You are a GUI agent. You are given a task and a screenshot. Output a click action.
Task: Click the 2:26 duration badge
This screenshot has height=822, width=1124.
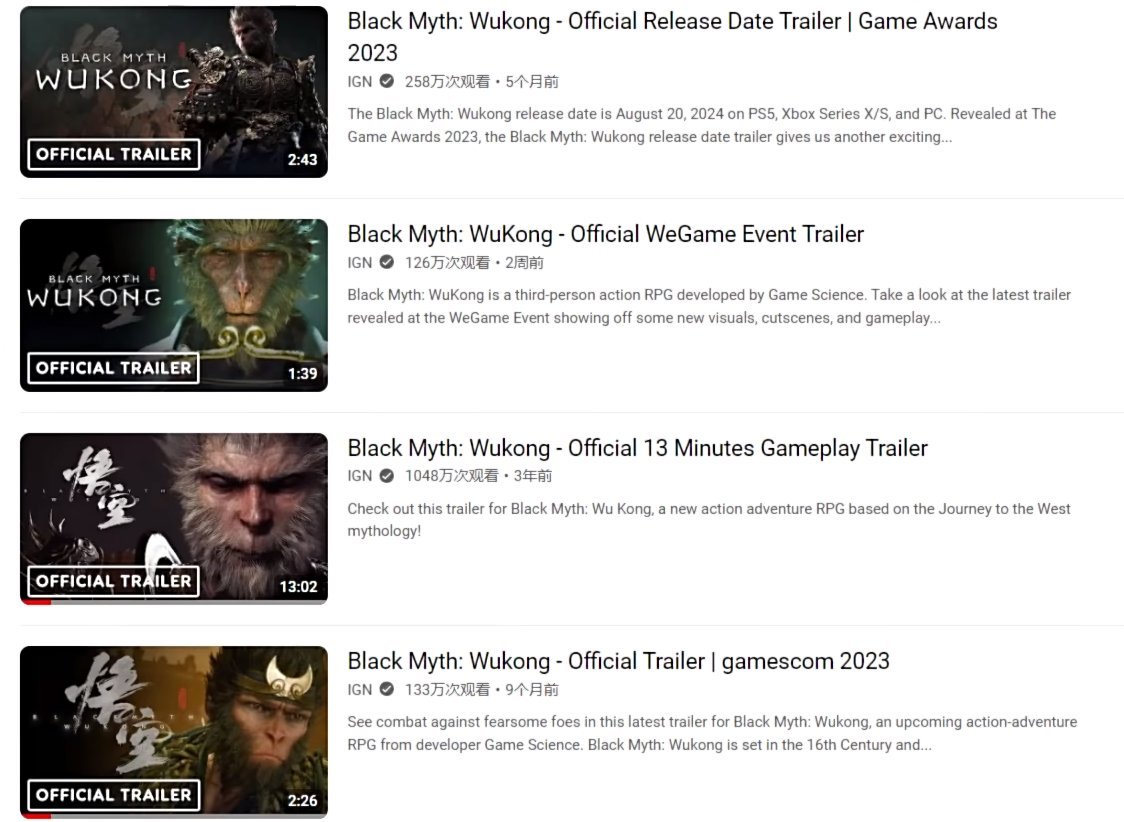[x=303, y=801]
